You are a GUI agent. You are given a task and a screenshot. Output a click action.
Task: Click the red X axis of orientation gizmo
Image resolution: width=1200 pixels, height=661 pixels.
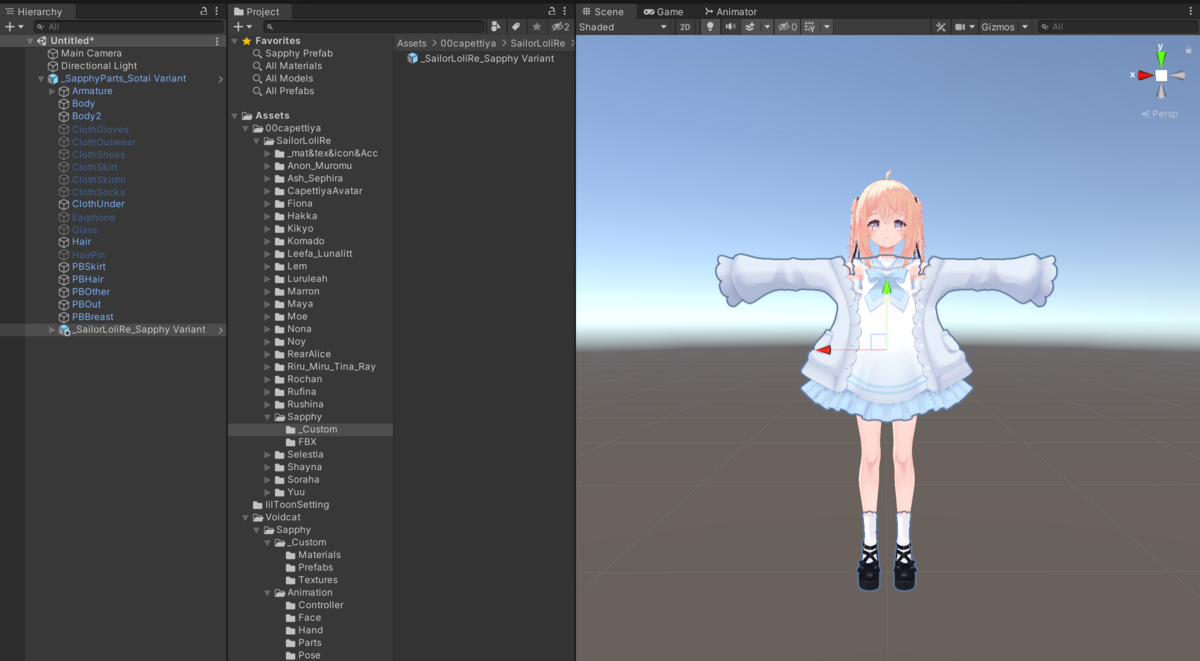pos(1144,75)
